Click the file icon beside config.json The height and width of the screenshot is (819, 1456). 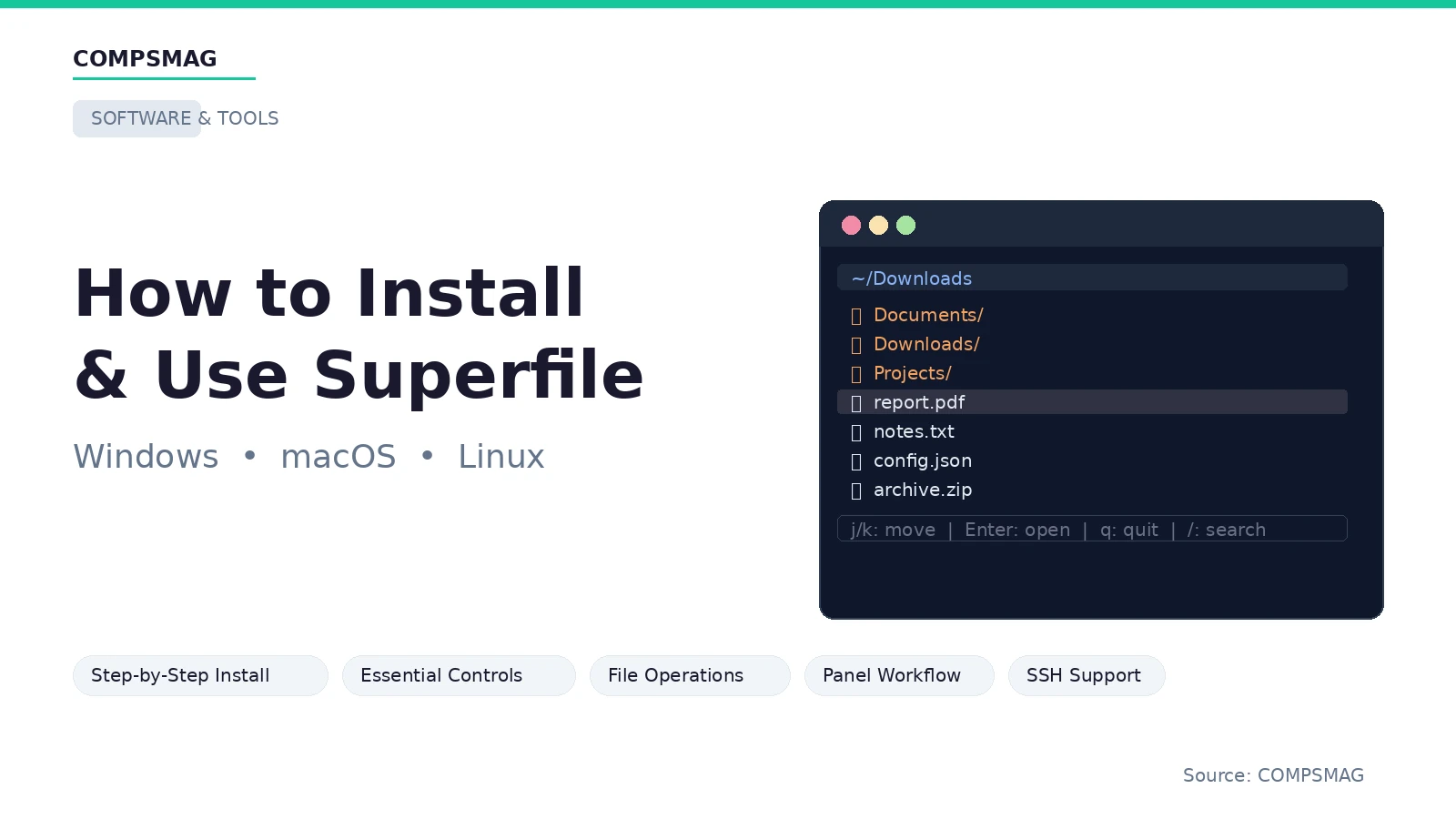coord(856,461)
